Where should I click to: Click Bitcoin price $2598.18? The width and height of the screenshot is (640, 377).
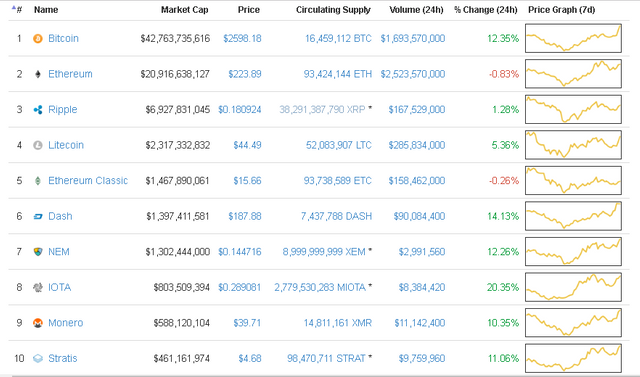(x=242, y=38)
